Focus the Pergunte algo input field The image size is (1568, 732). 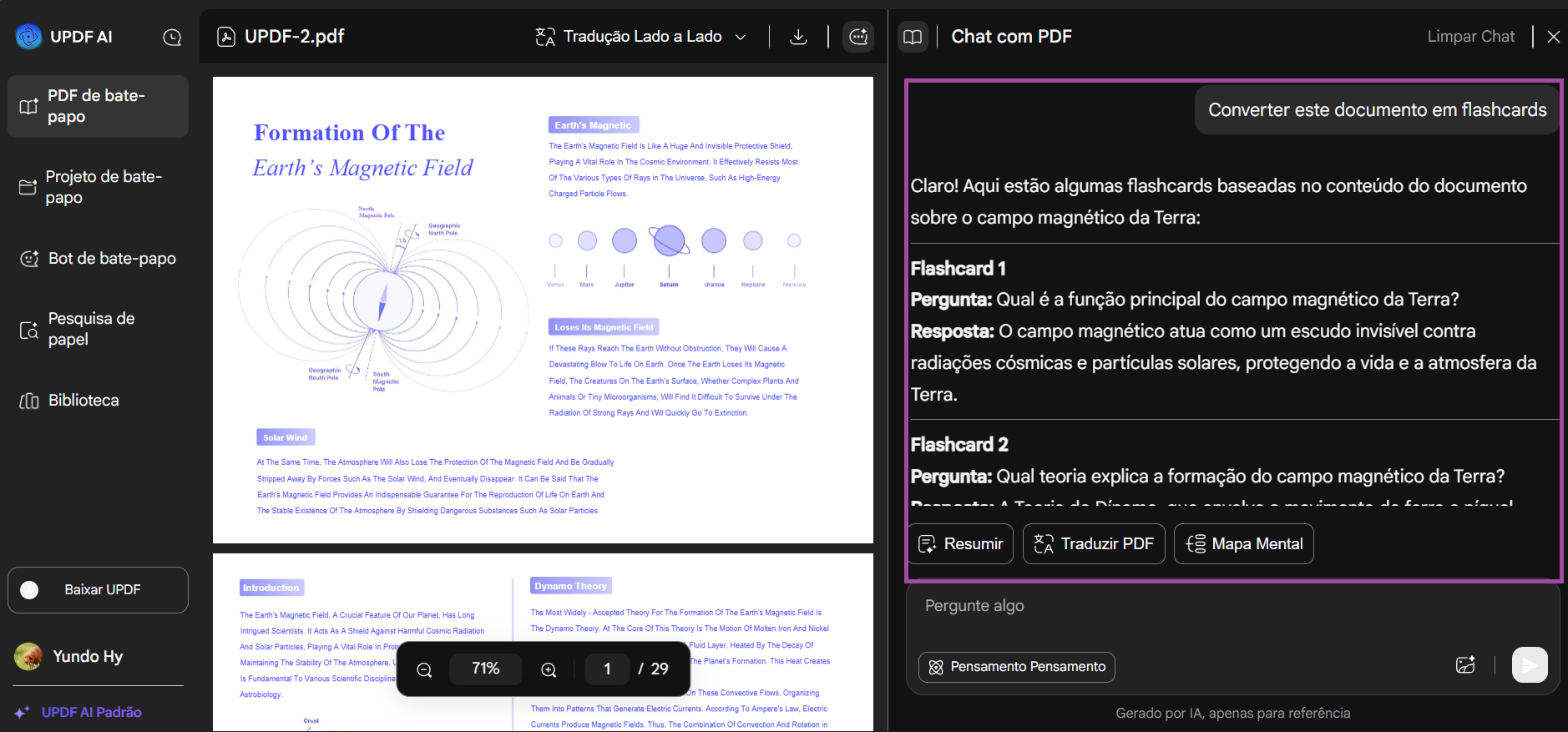(1232, 607)
